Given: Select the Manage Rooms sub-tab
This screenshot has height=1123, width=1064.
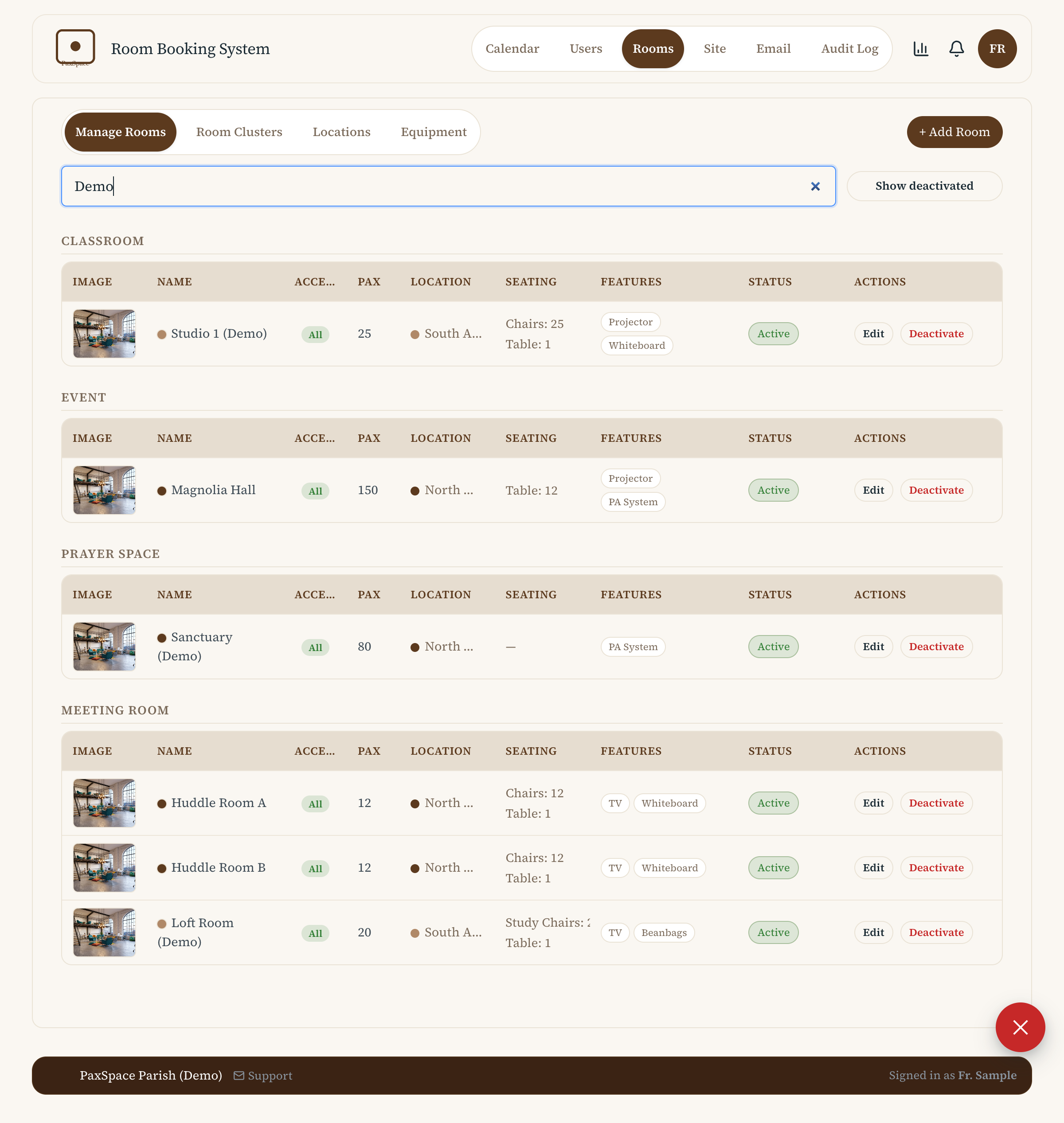Looking at the screenshot, I should tap(120, 132).
